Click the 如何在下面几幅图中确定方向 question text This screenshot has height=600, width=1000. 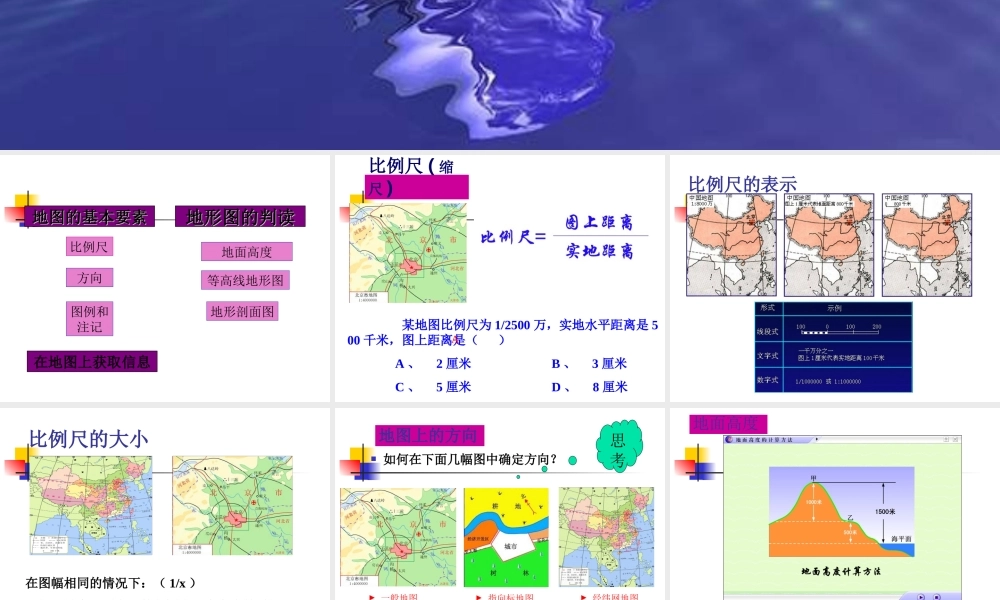[x=471, y=459]
